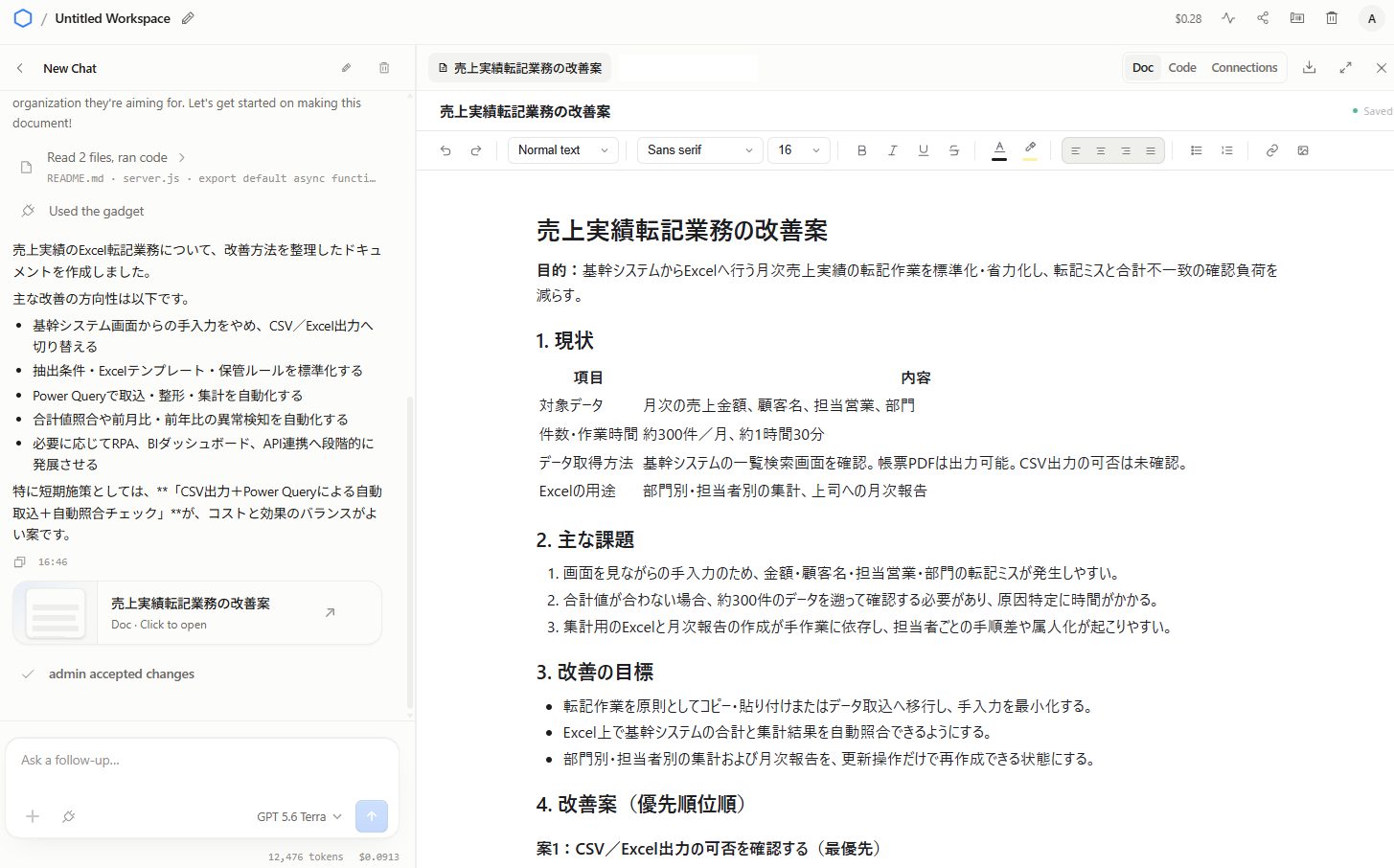Open the text color picker
This screenshot has height=868, width=1394.
[x=999, y=150]
